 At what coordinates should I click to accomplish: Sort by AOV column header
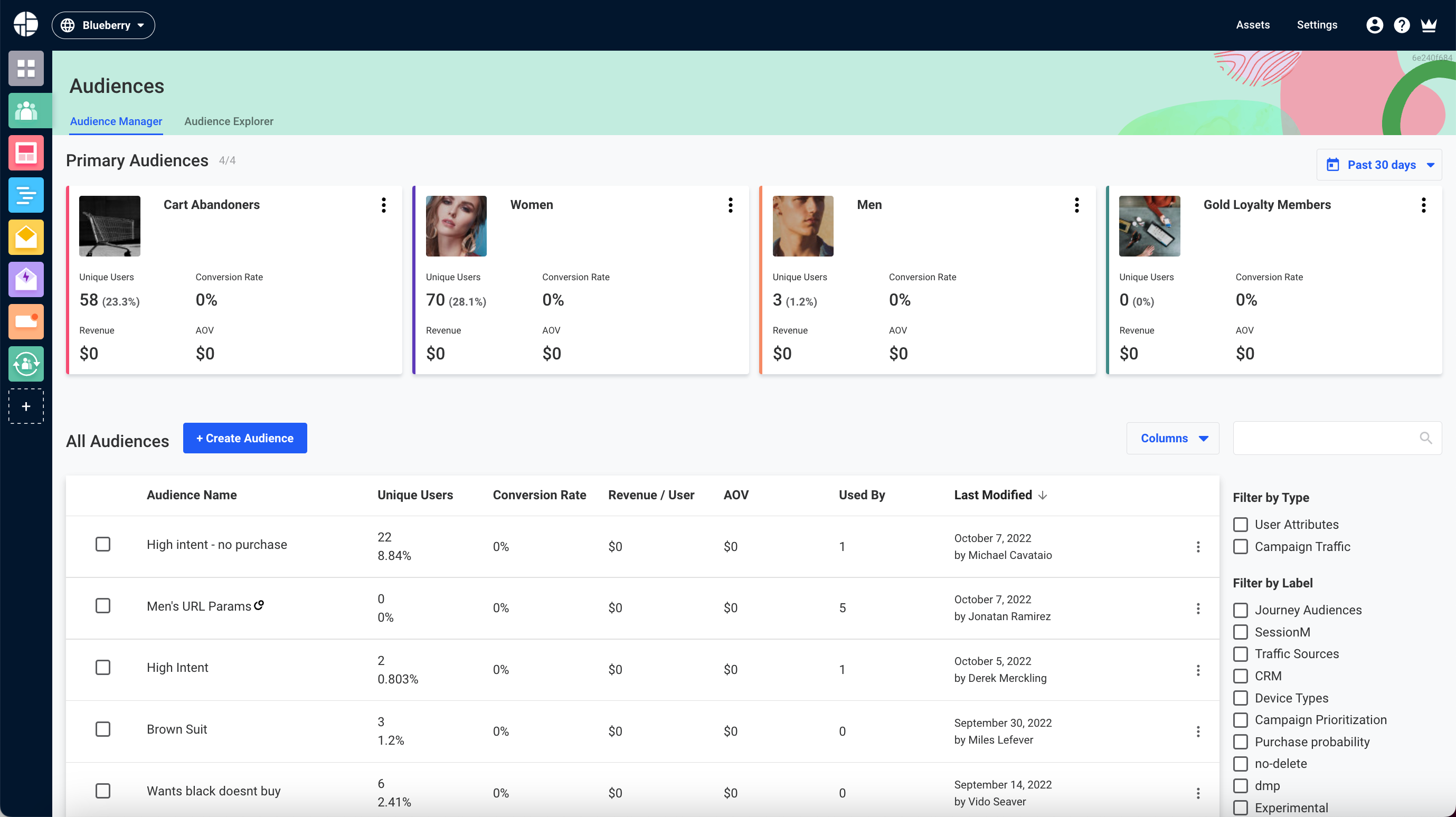point(736,495)
